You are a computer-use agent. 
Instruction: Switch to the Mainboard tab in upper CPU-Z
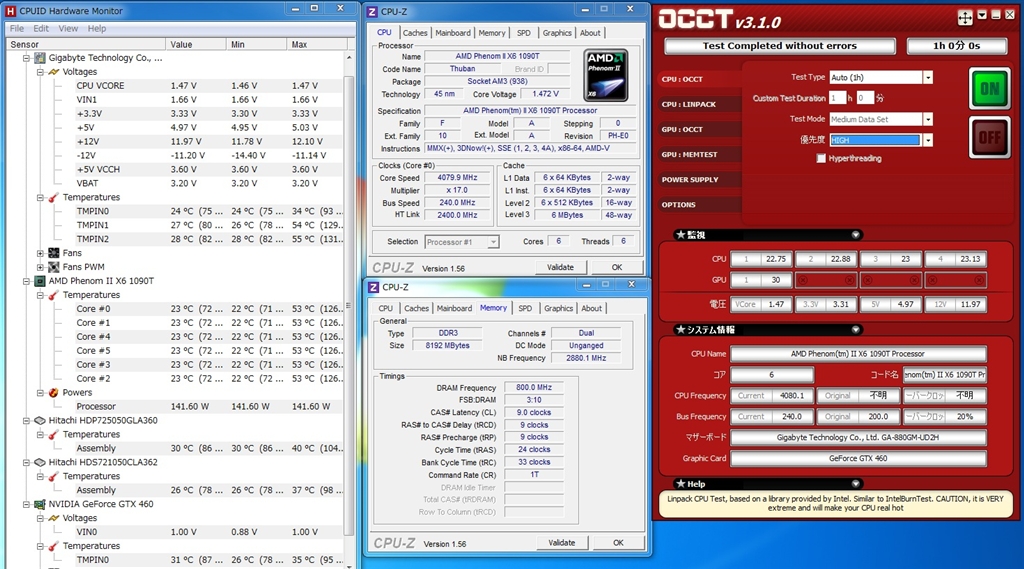452,33
